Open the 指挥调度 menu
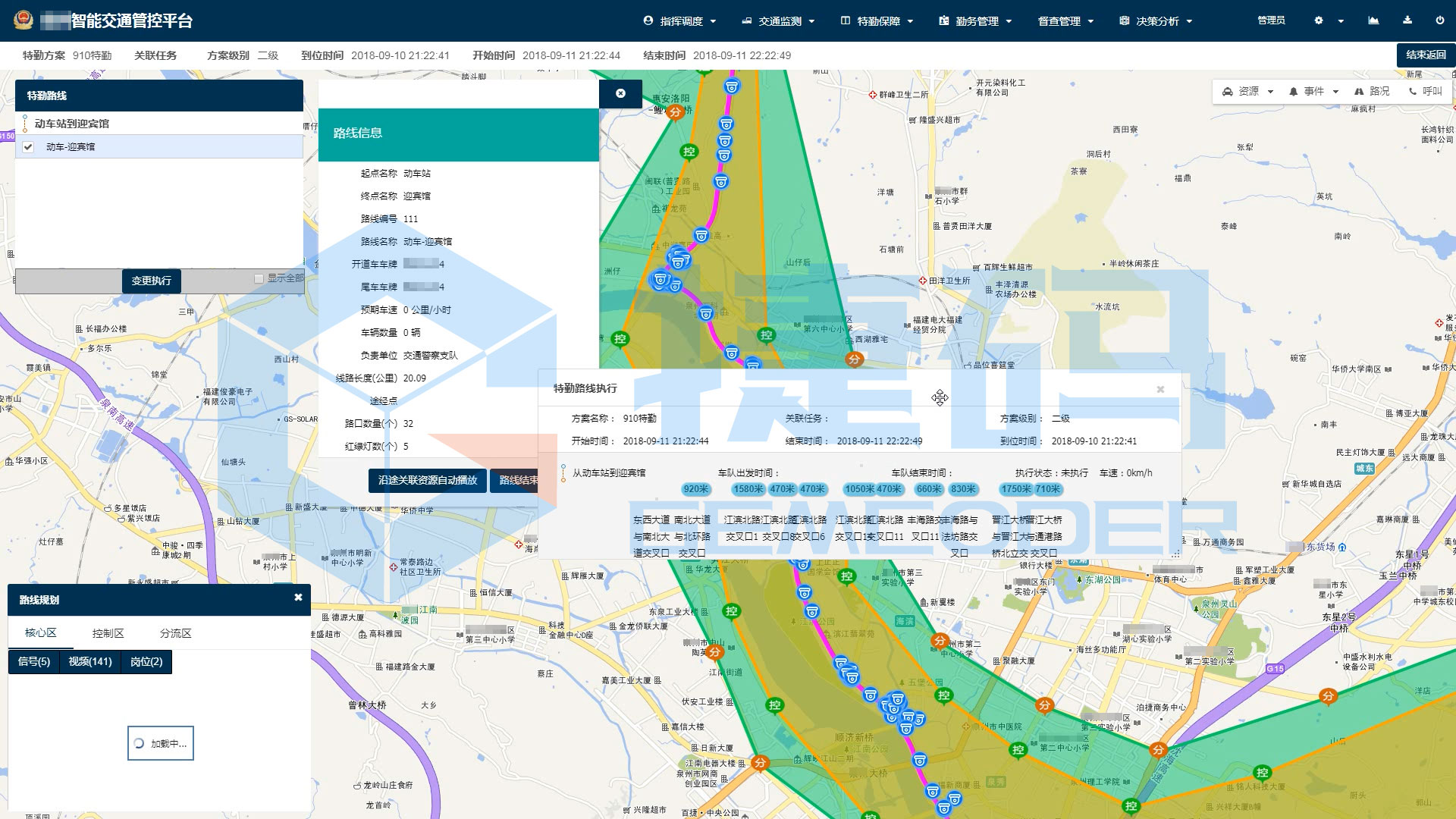Screen dimensions: 1456x819 (x=679, y=21)
